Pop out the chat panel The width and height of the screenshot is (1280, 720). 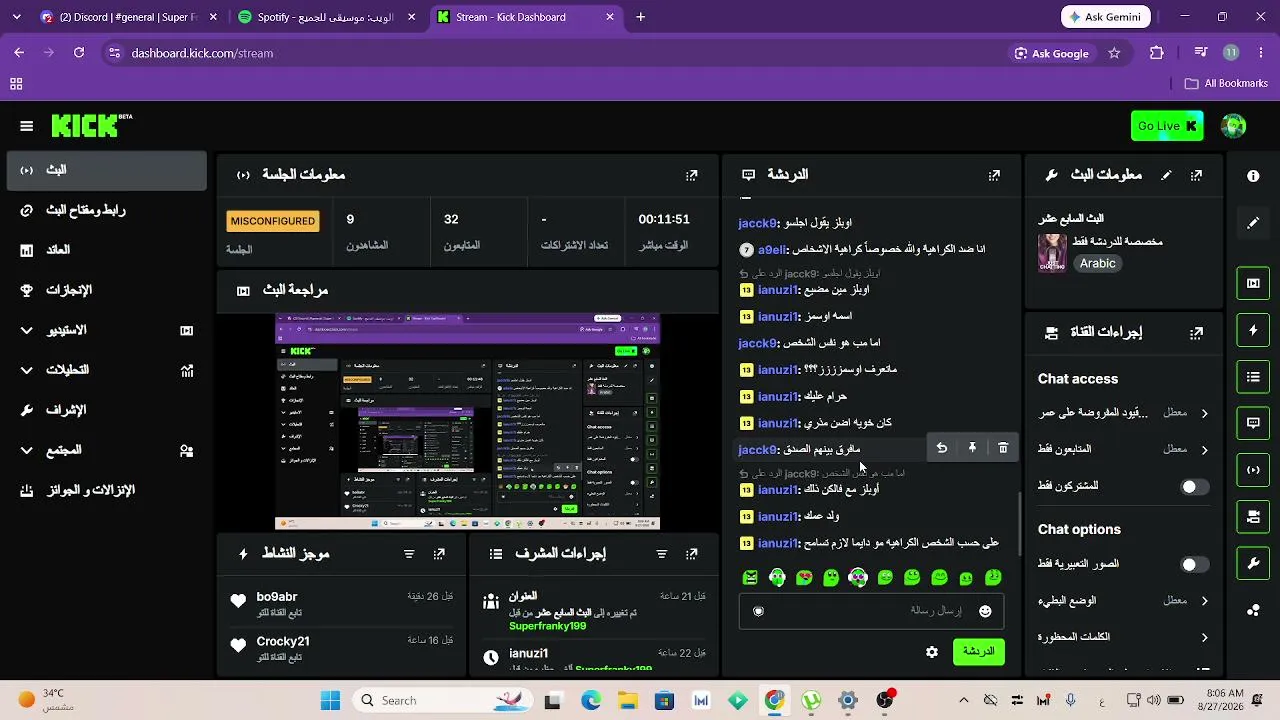point(994,175)
